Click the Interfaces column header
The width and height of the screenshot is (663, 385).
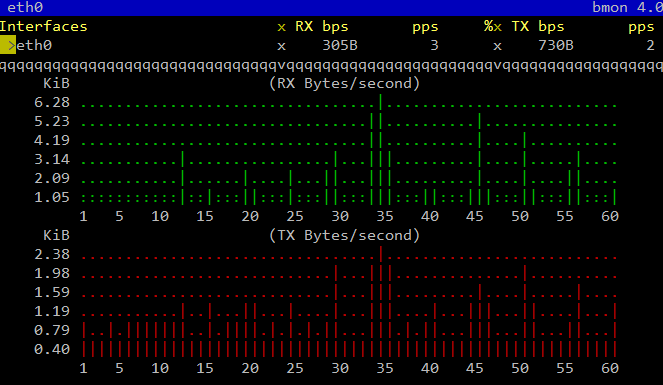(x=44, y=27)
